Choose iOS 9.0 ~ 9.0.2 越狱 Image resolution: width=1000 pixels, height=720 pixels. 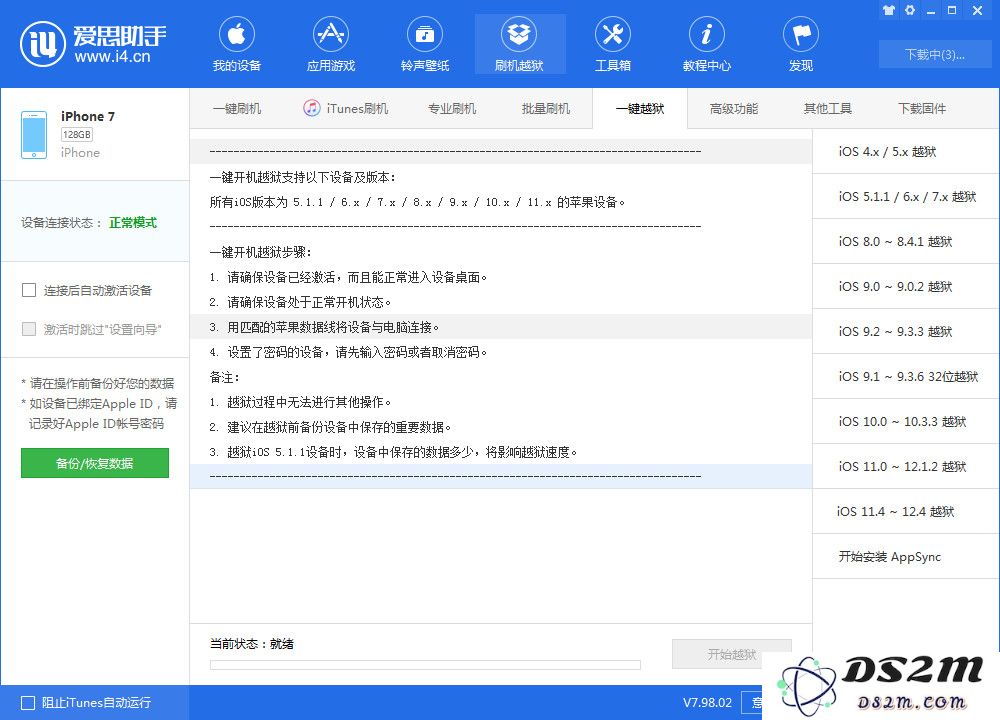(906, 286)
